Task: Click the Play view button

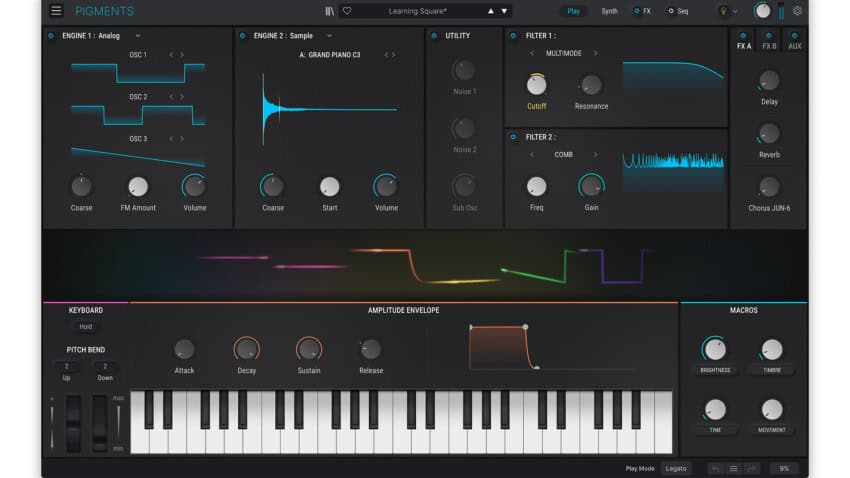Action: 574,11
